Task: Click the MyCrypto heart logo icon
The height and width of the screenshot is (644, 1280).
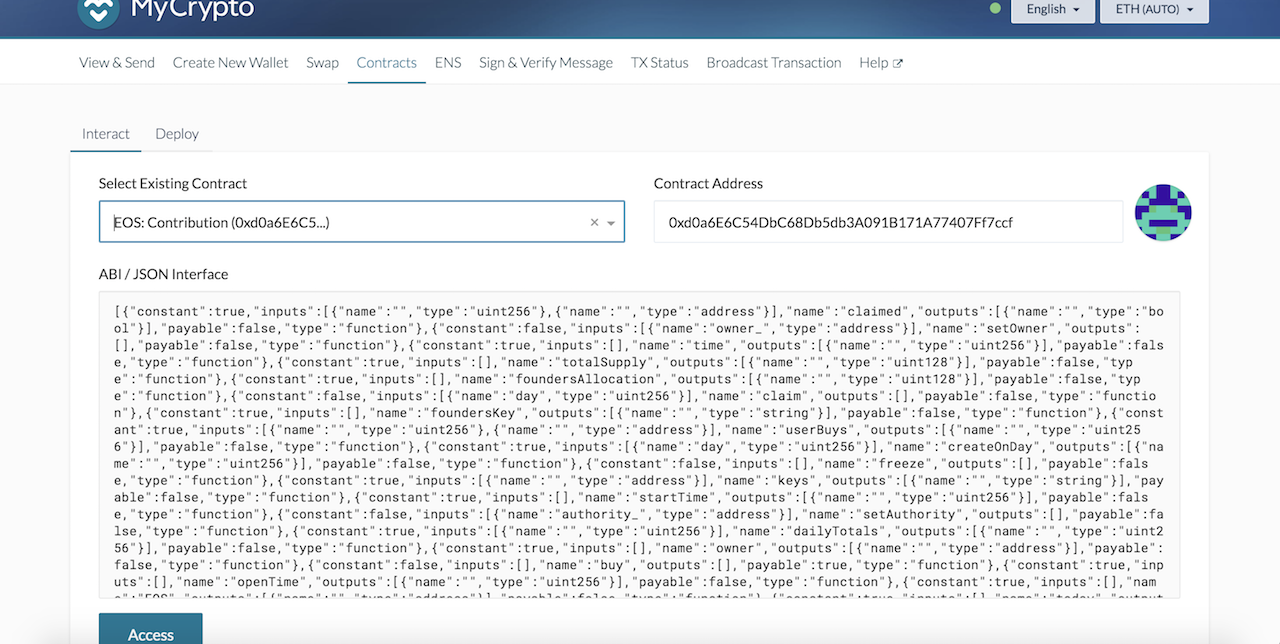Action: coord(98,10)
